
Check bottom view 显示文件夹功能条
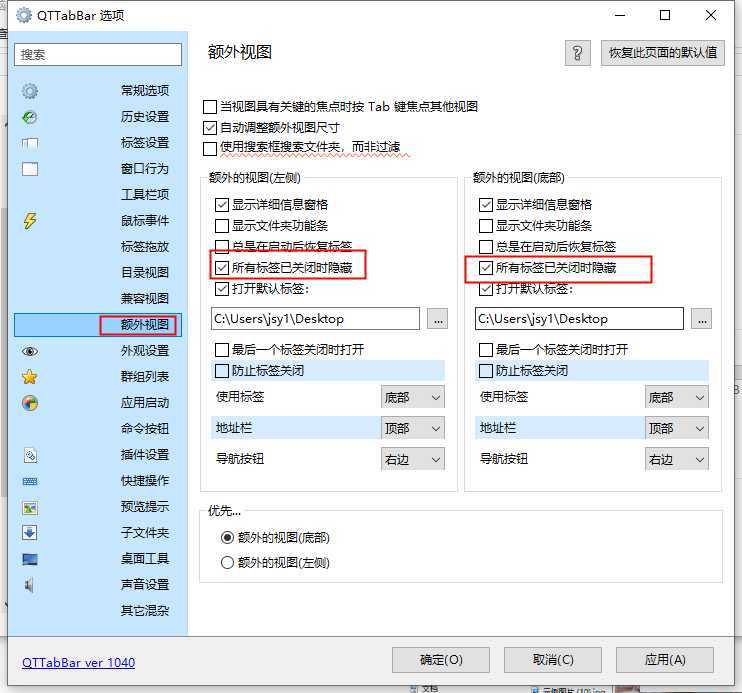click(486, 226)
